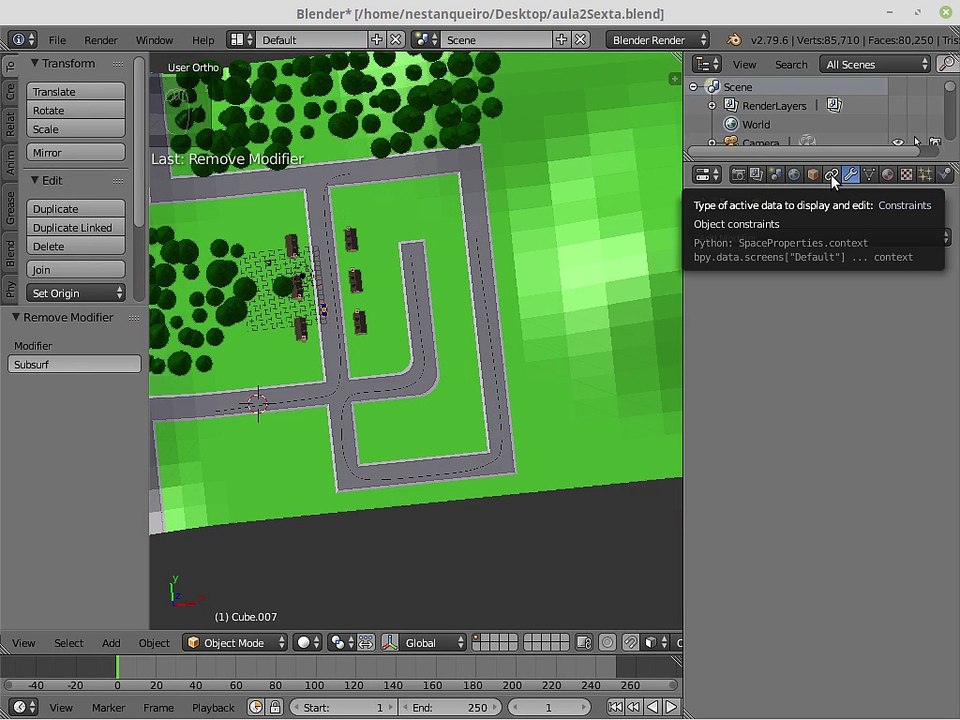The image size is (960, 720).
Task: Open the Constraints chain-link icon
Action: pos(831,175)
